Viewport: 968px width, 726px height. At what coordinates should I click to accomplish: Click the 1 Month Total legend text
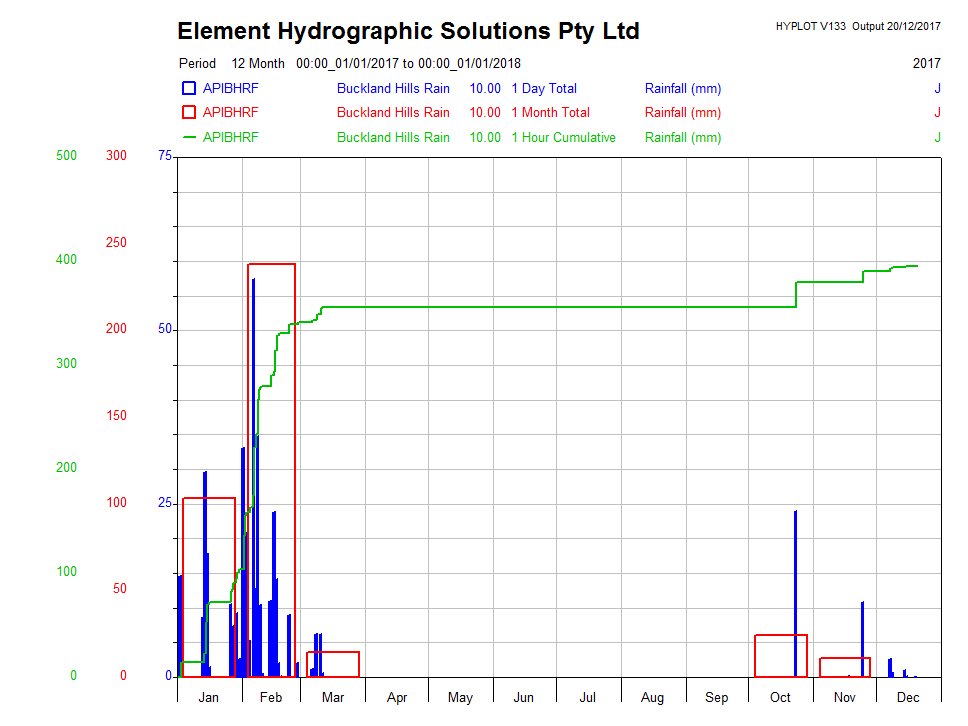[550, 113]
